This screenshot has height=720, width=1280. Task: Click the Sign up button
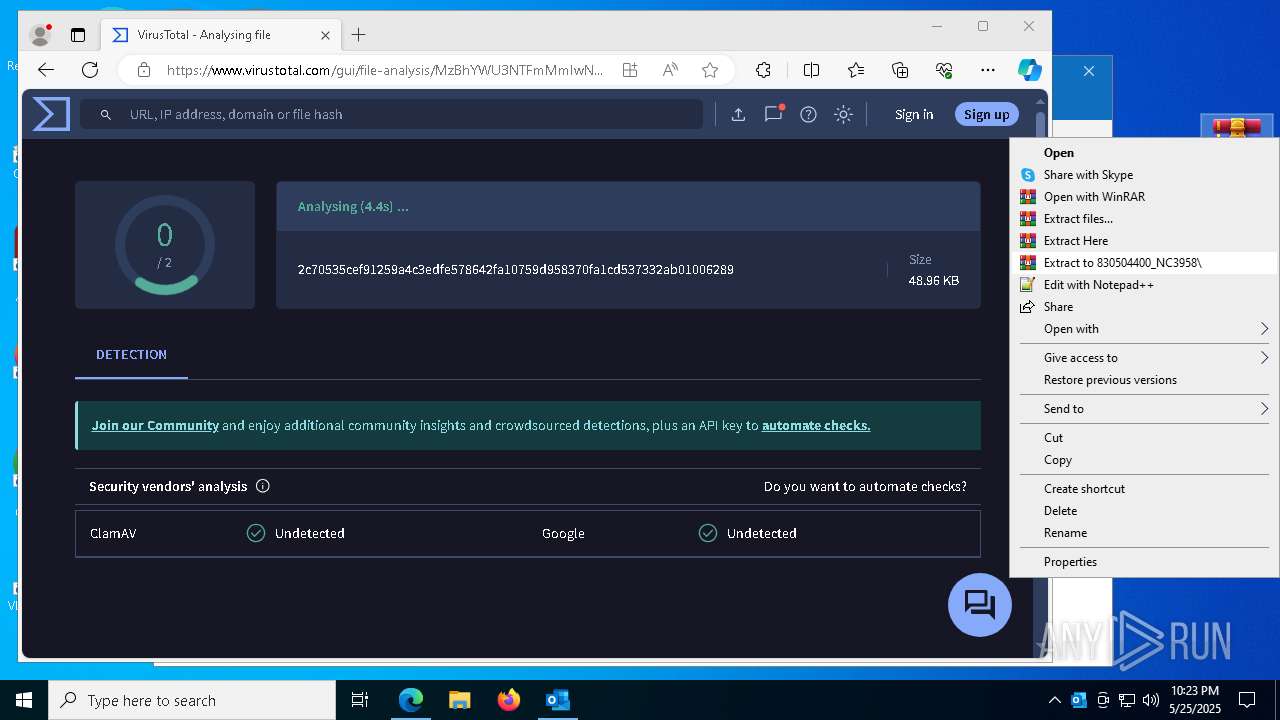(986, 114)
